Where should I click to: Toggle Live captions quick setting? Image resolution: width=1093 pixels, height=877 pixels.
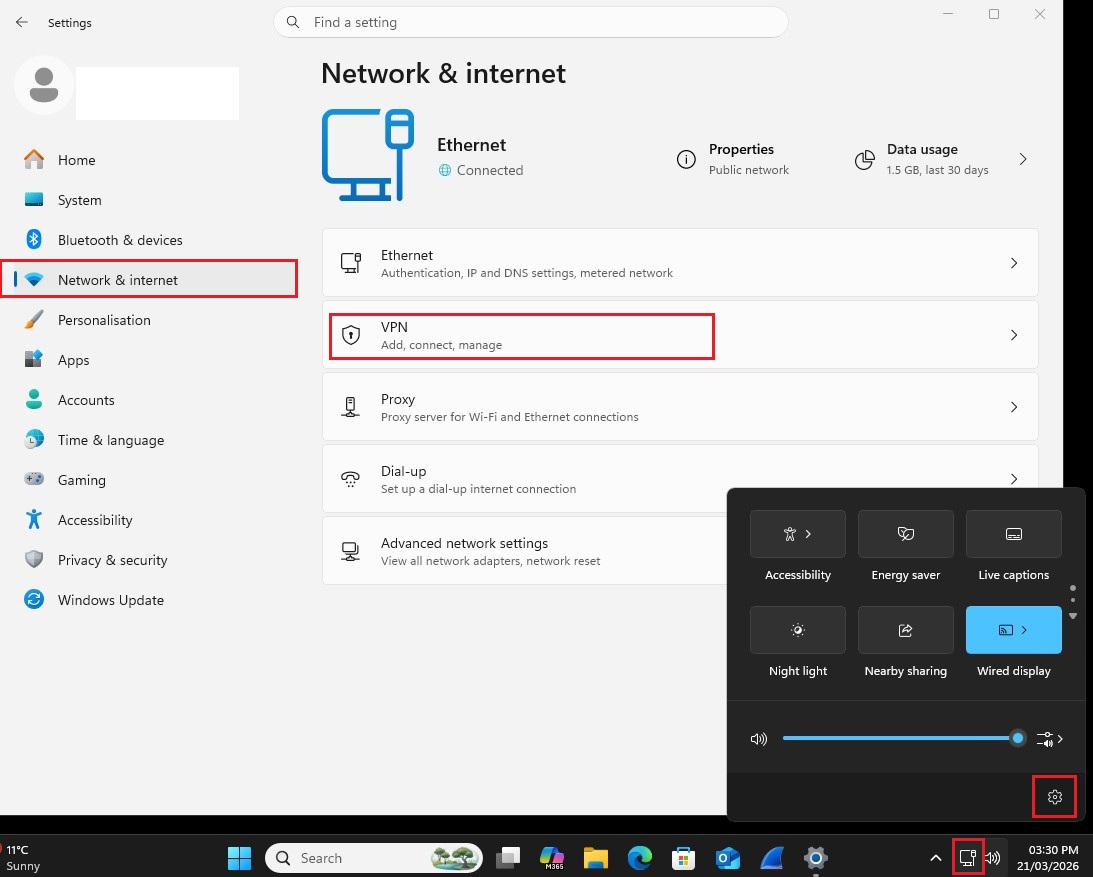click(x=1014, y=534)
